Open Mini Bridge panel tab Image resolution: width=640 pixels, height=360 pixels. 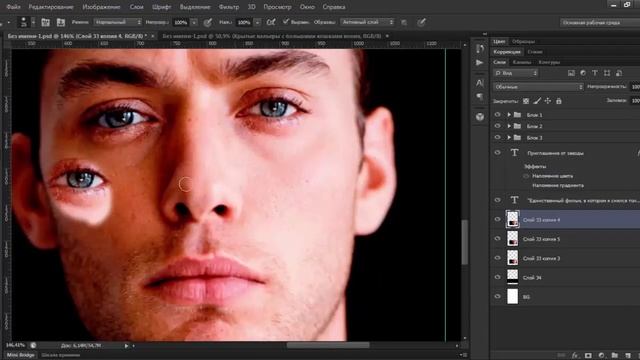click(20, 355)
